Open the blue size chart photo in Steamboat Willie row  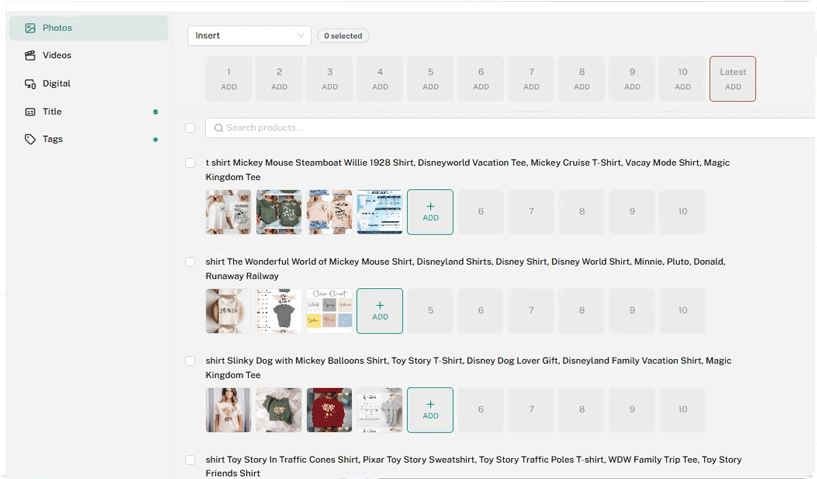click(380, 212)
